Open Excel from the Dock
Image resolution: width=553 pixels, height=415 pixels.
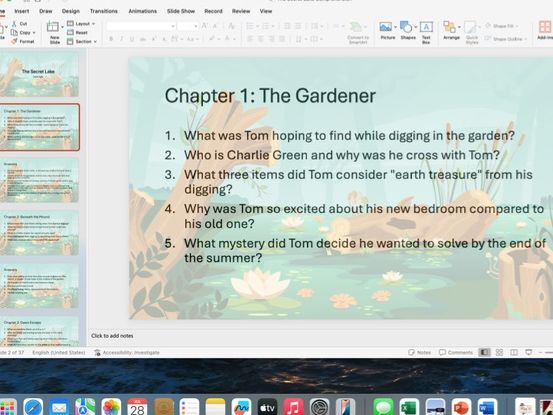409,407
